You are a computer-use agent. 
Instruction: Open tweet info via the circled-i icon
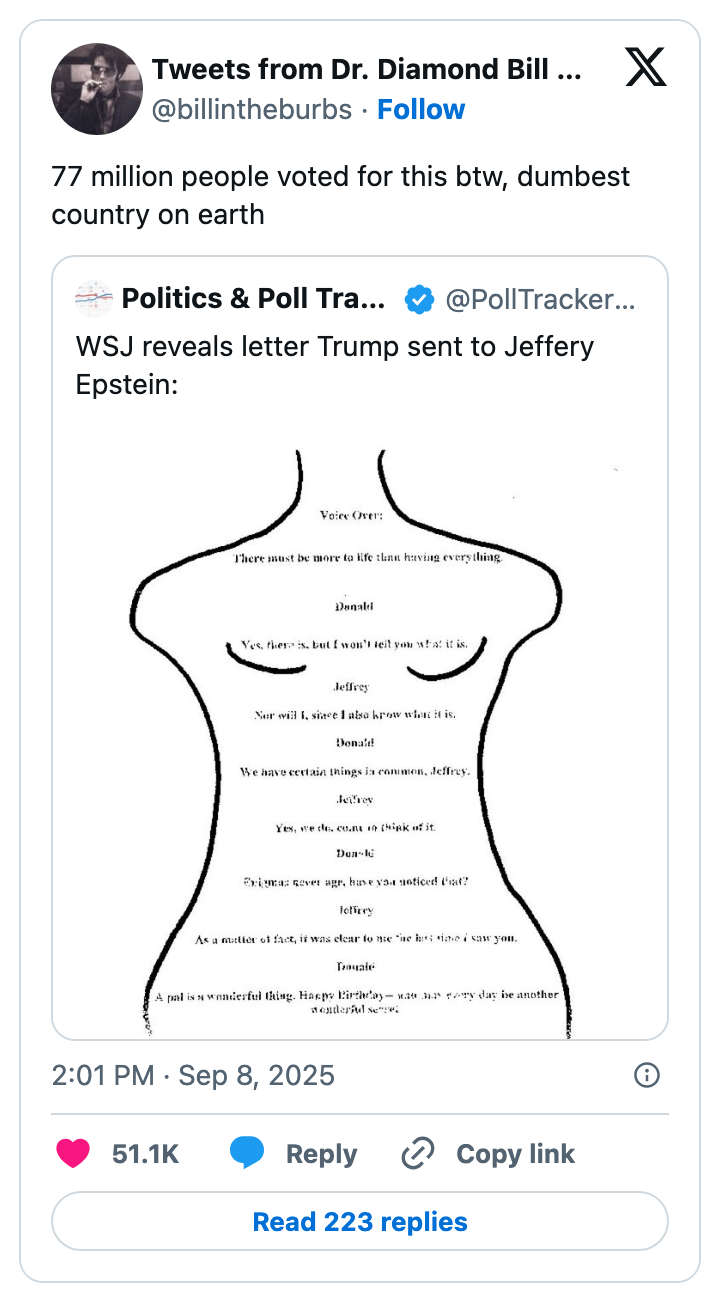(x=646, y=1075)
